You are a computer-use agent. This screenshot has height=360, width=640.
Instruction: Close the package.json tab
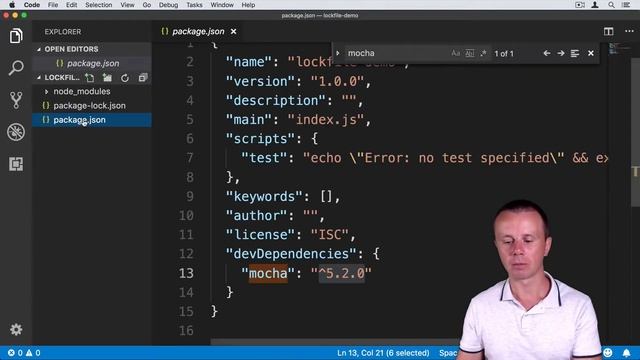(x=233, y=31)
